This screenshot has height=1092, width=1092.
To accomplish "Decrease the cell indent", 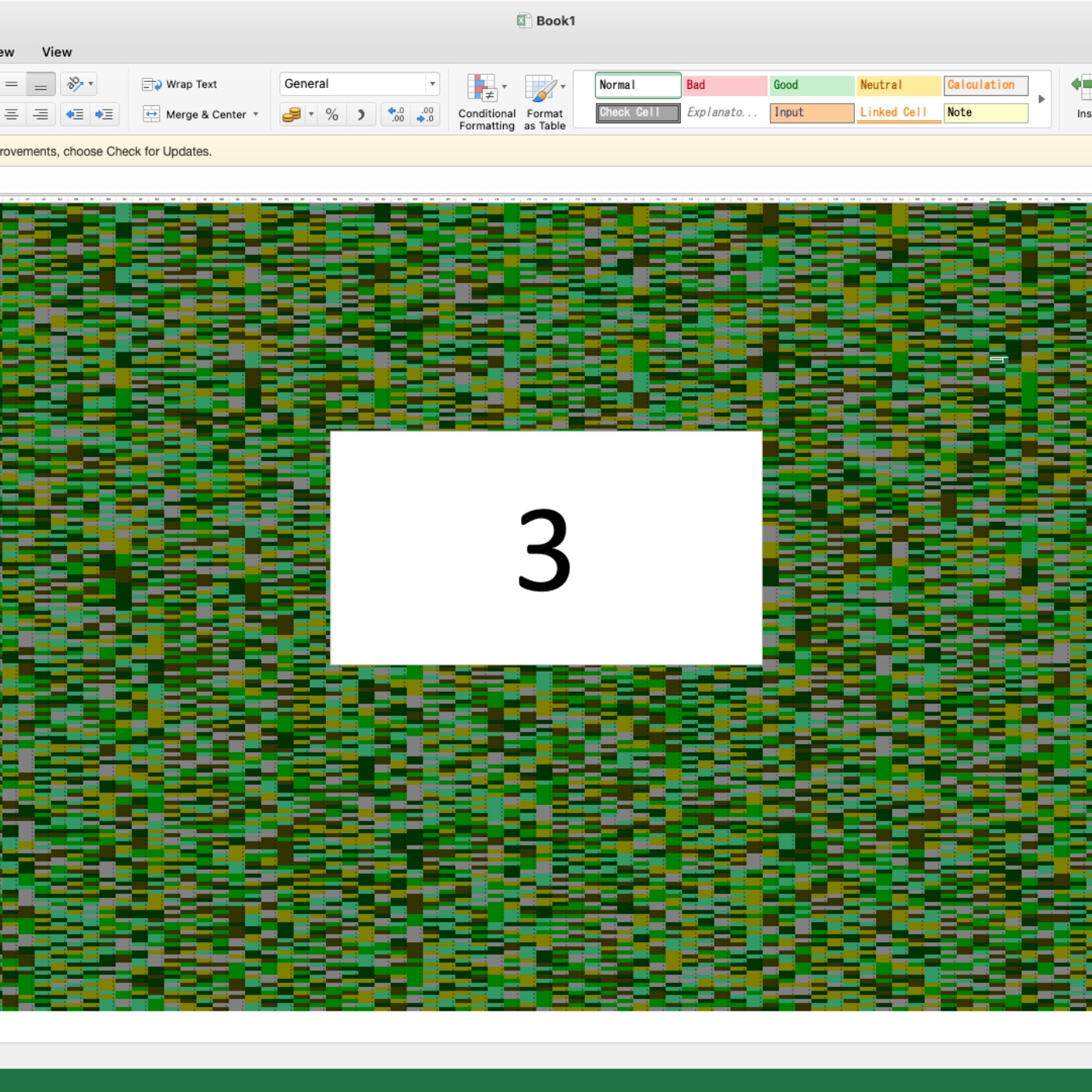I will pos(75,115).
